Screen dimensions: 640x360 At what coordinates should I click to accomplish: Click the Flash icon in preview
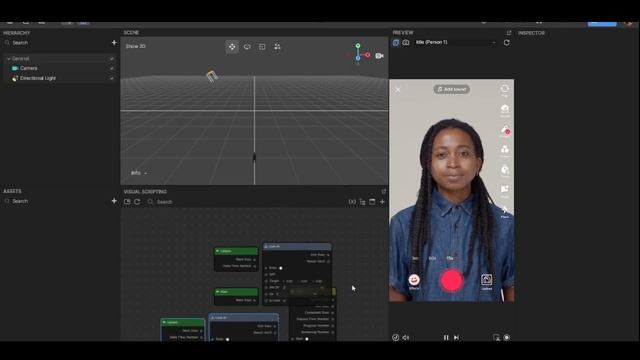pos(505,211)
